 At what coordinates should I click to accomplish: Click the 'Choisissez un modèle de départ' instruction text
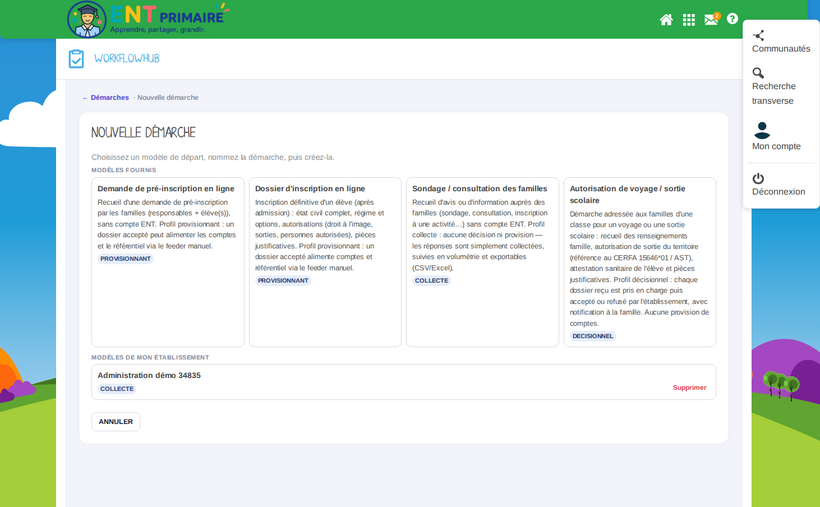click(213, 157)
